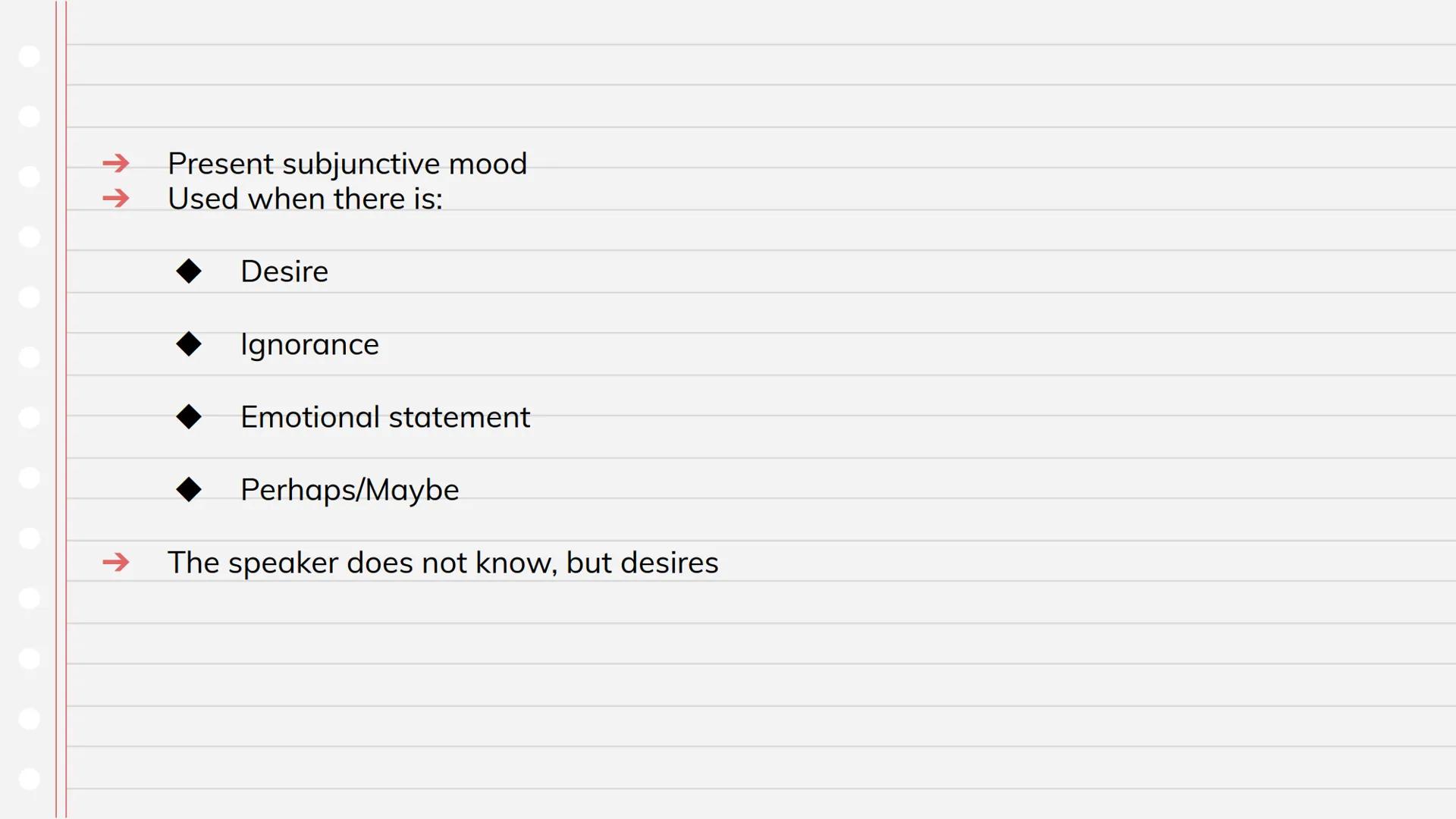Viewport: 1456px width, 819px height.
Task: Click the topmost punch hole in the margin
Action: coord(29,56)
